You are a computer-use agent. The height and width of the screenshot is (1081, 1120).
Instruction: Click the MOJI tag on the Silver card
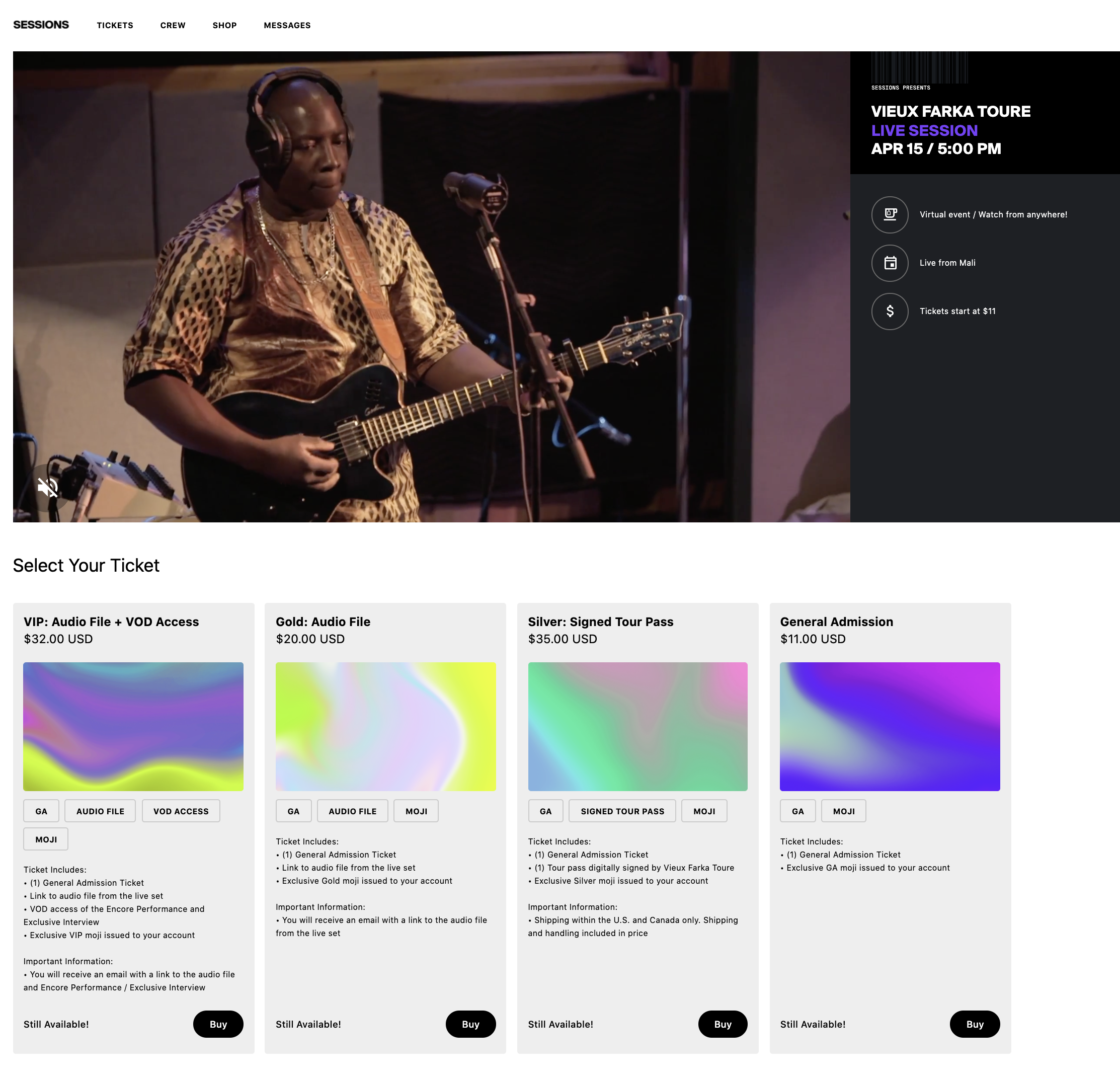pos(704,811)
